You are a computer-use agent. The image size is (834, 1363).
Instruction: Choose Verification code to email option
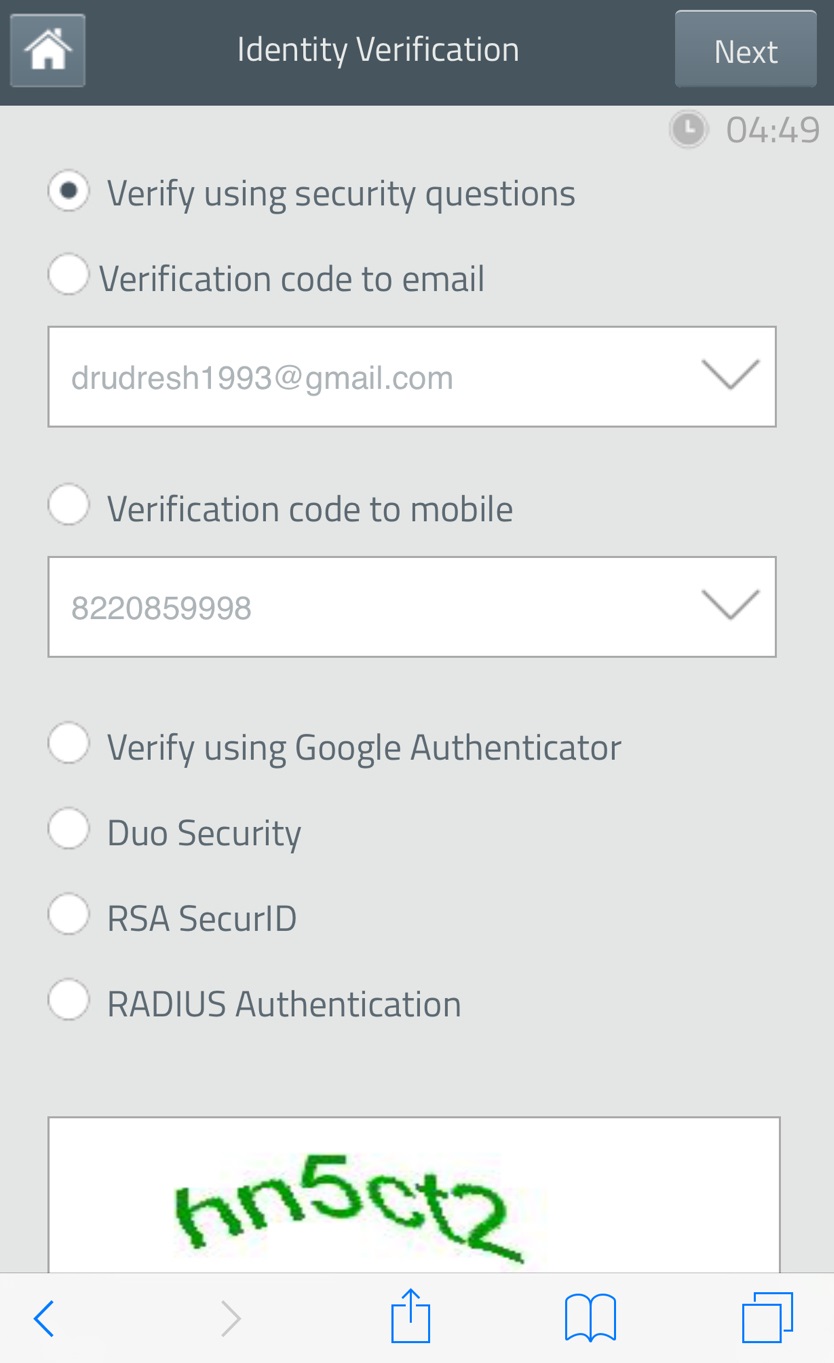coord(69,275)
